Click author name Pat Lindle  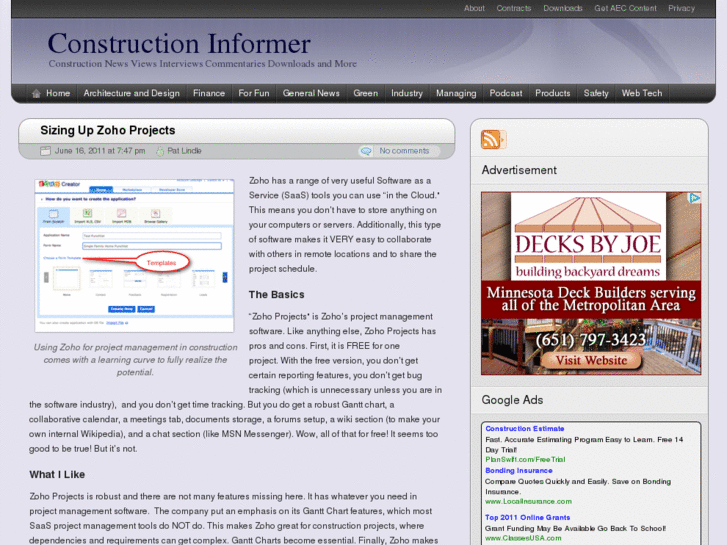(x=184, y=151)
